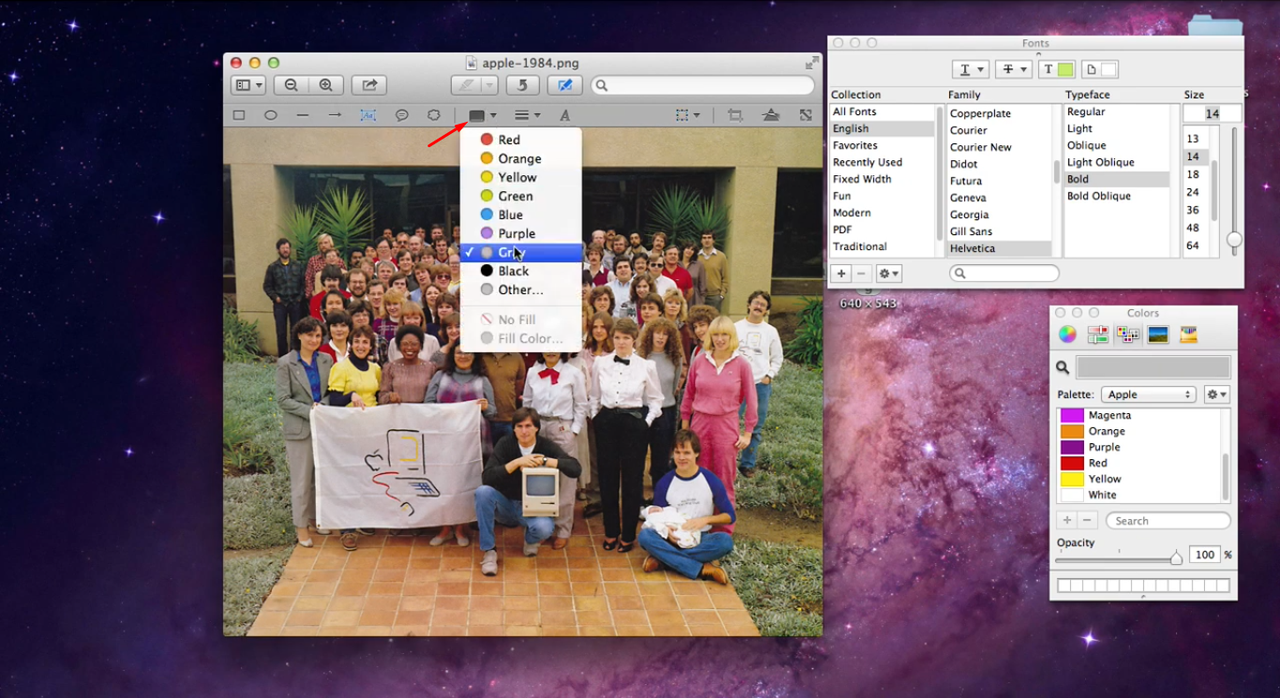
Task: Click the Zoom In magnifier in Preview
Action: point(325,86)
